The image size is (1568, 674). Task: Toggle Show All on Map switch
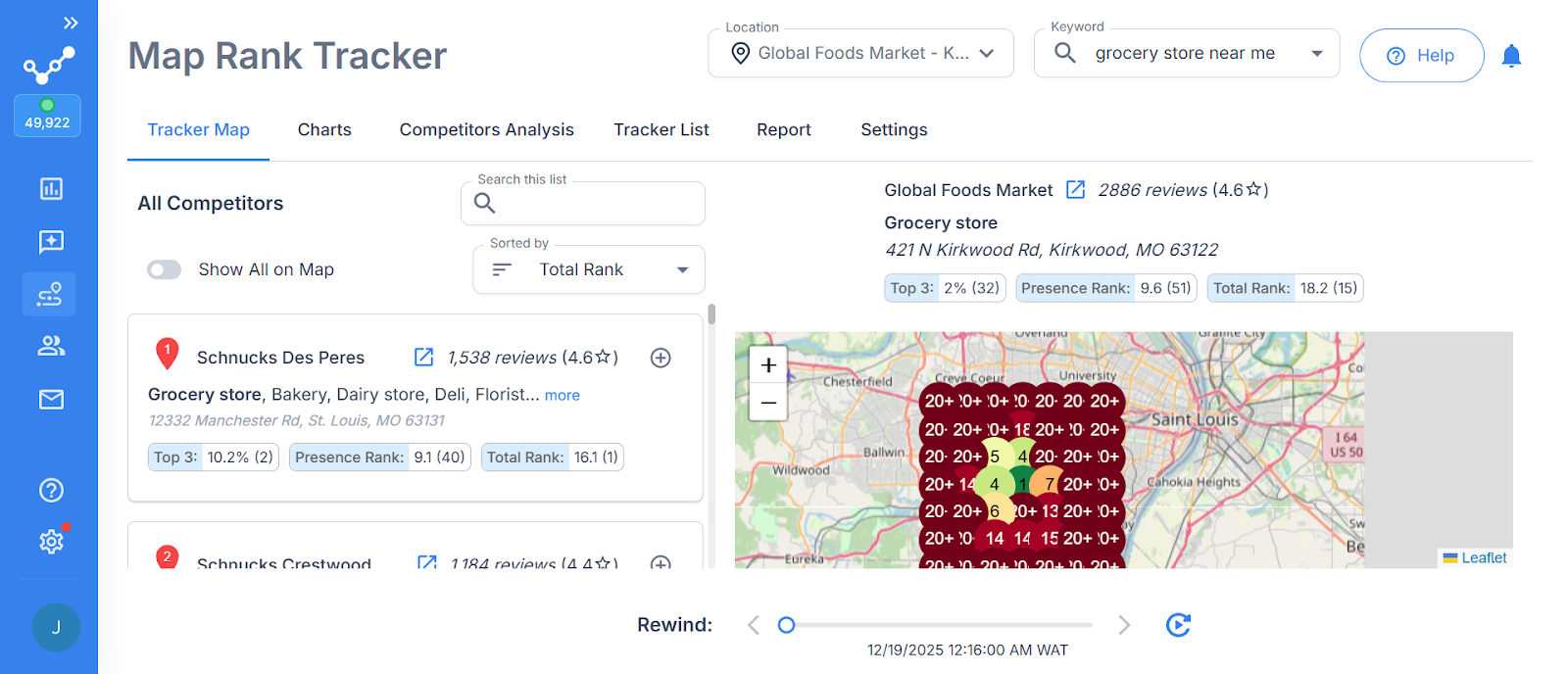click(164, 269)
